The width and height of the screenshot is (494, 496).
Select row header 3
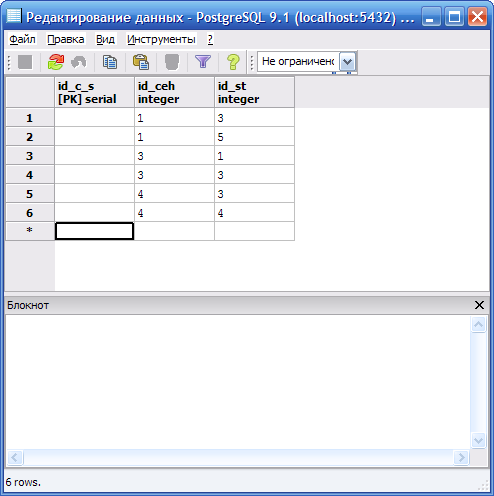[30, 156]
